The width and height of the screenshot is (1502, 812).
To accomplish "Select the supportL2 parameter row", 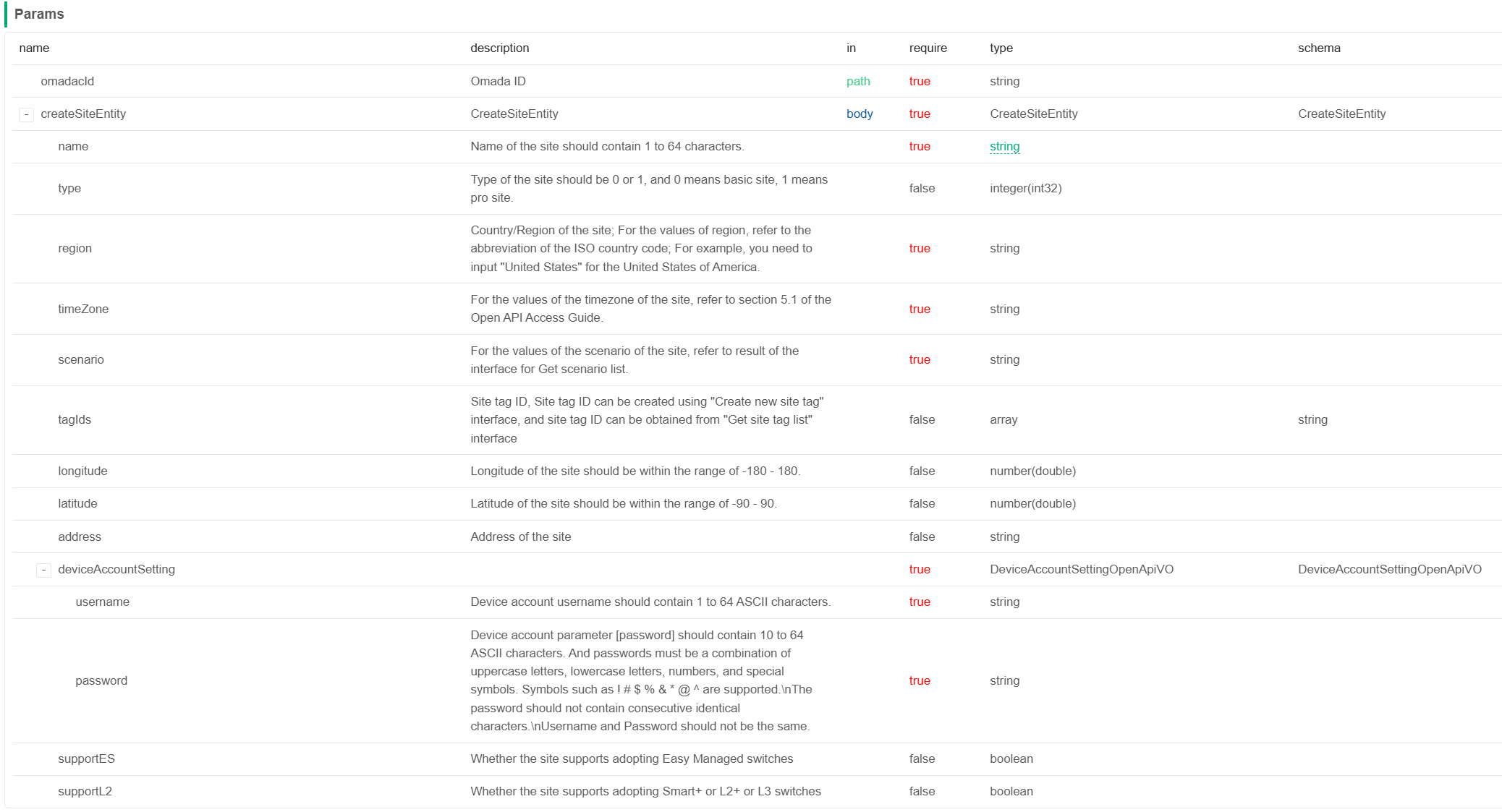I will coord(85,791).
